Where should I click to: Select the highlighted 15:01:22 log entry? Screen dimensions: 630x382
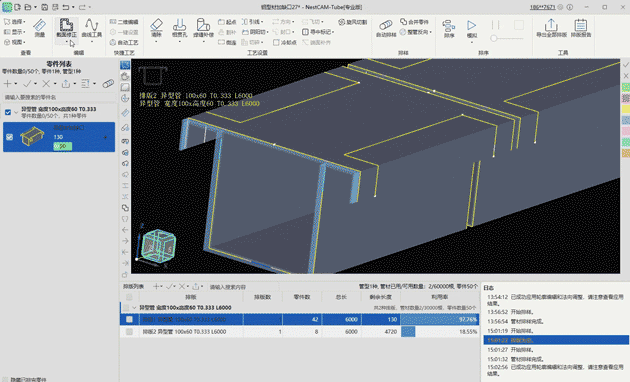556,340
